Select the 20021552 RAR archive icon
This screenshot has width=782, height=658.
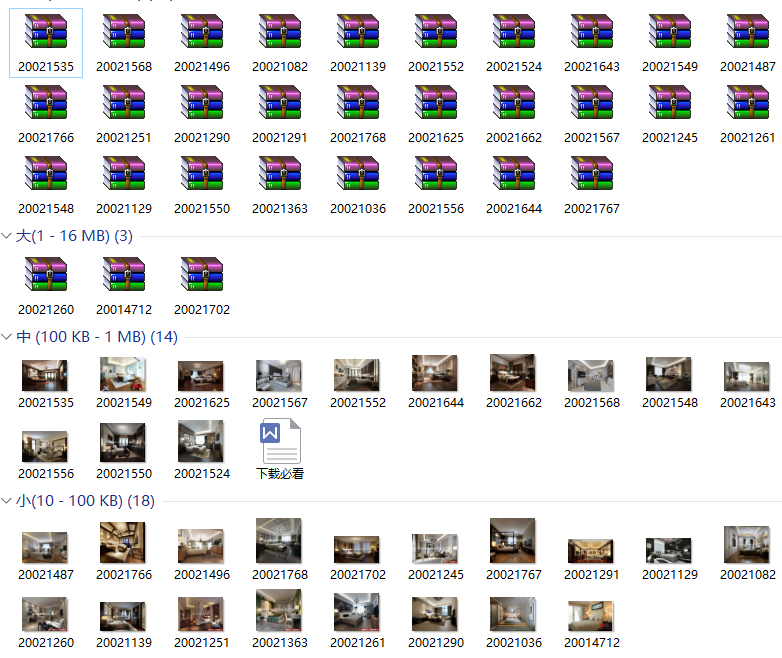tap(436, 31)
